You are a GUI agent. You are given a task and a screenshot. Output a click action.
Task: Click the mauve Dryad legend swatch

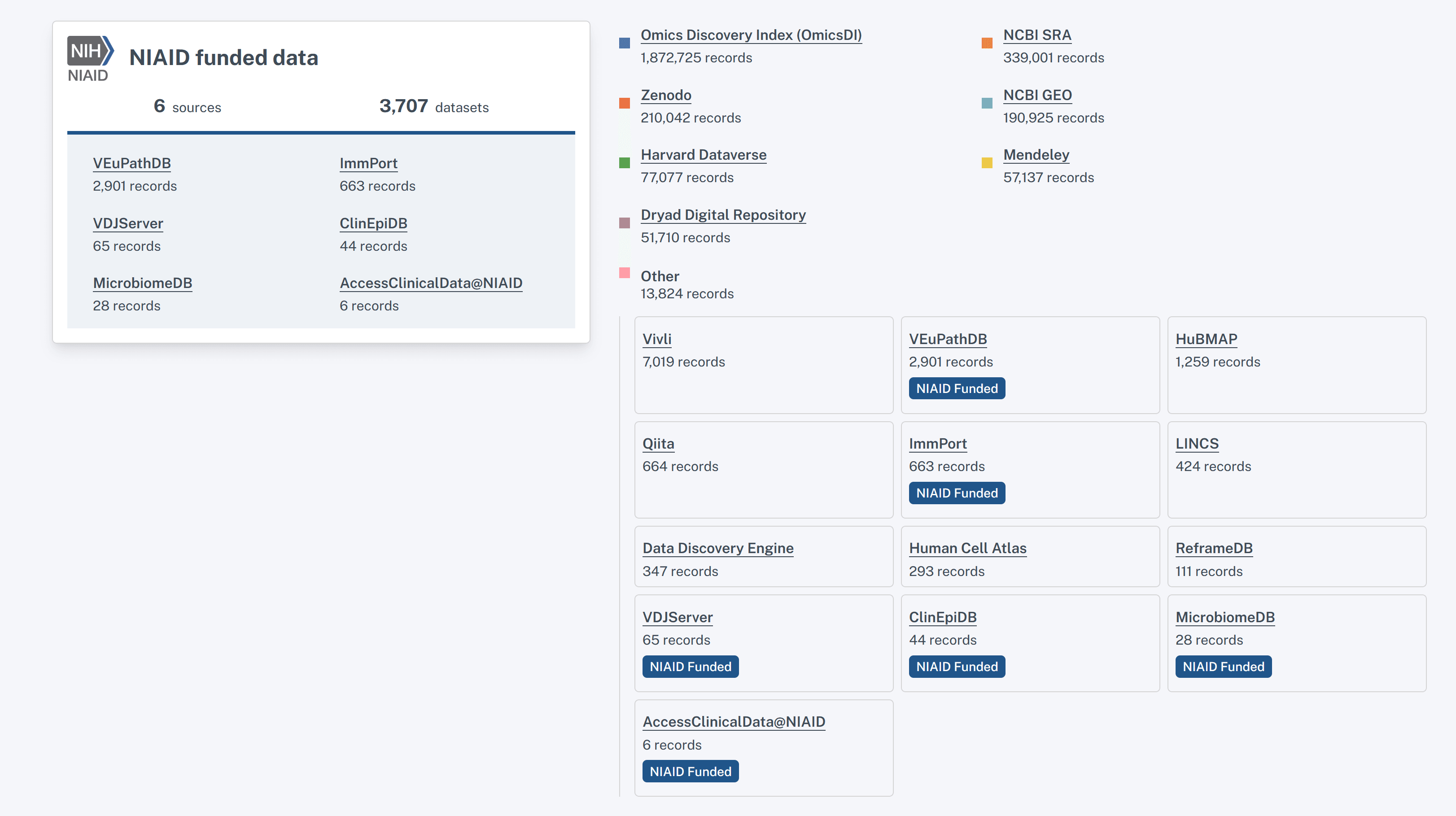pos(625,223)
